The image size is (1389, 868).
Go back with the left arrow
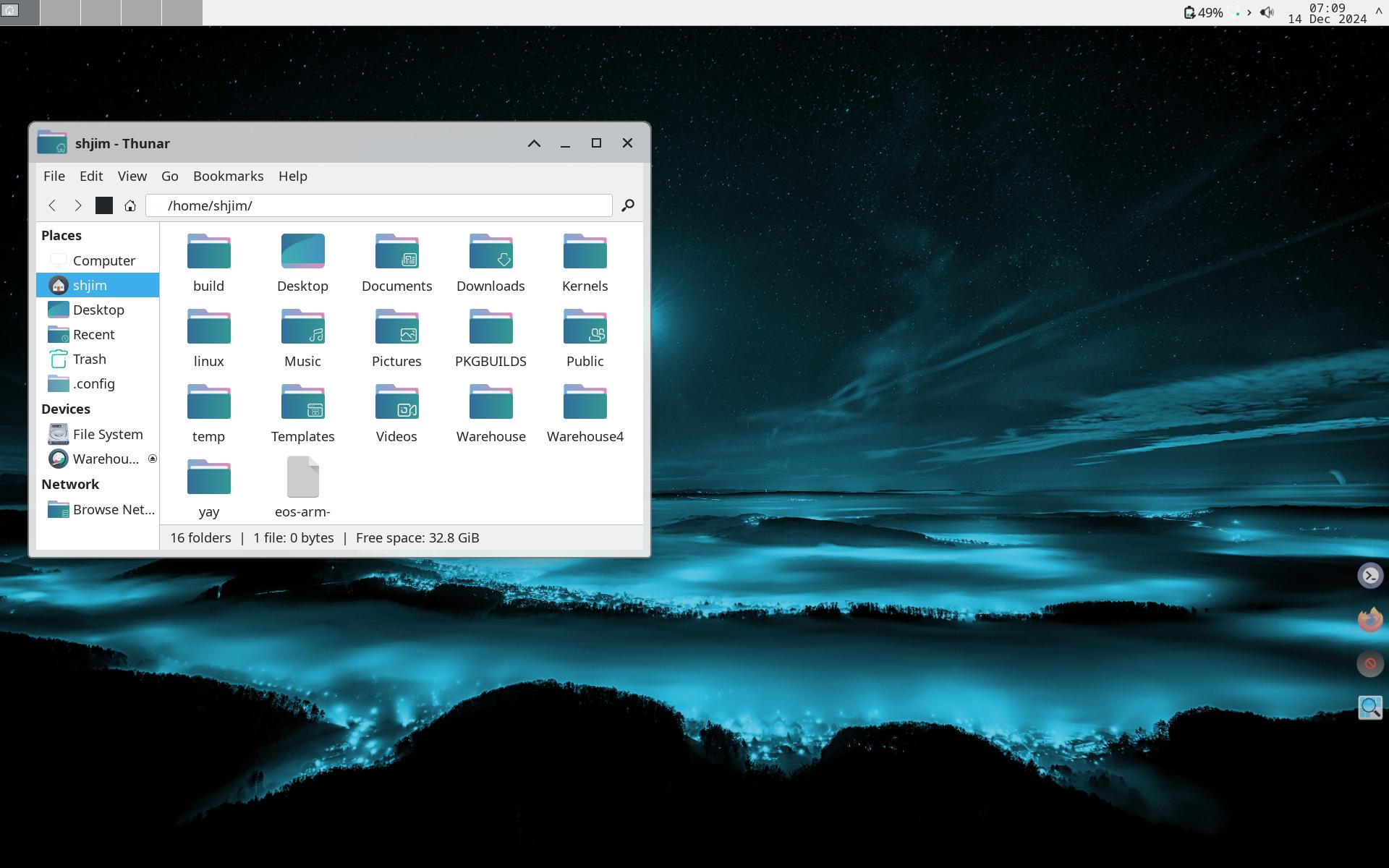[52, 205]
